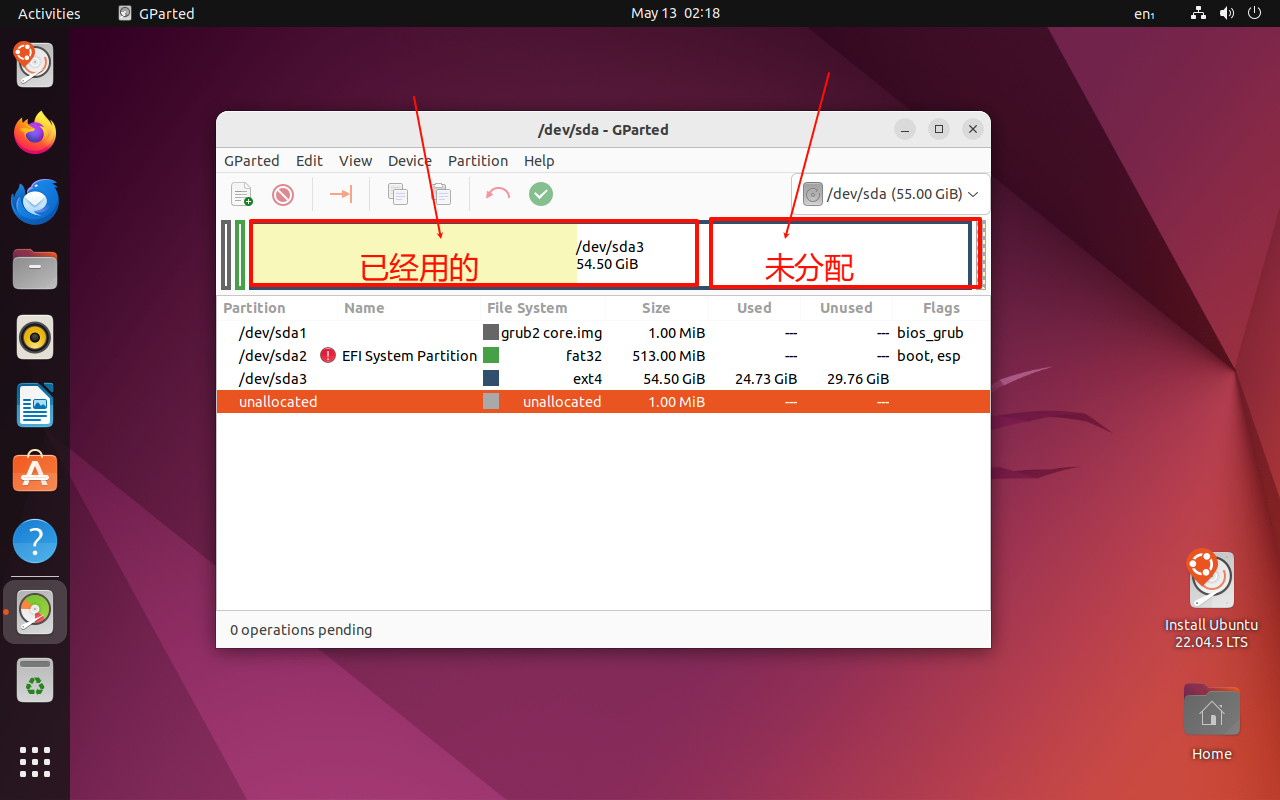Click the 0 operations pending status text

coord(301,630)
